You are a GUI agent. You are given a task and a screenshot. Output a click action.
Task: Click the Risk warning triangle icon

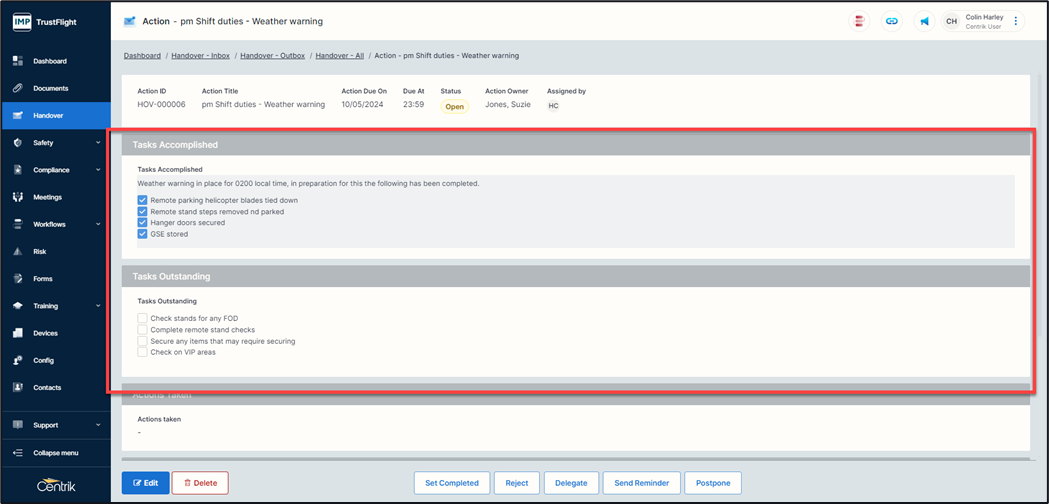17,252
